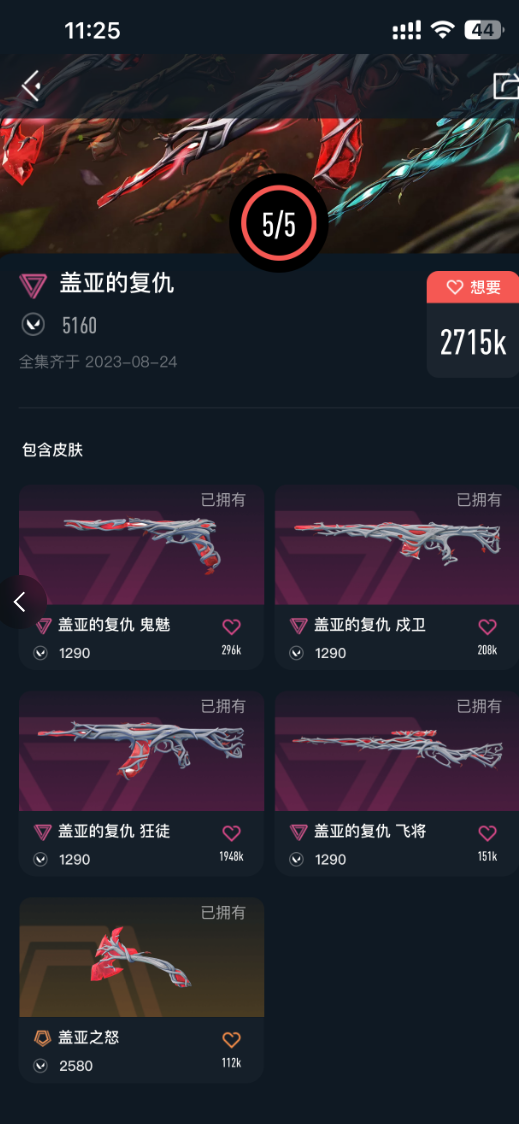
Task: Toggle the 想要 wishlist button for the bundle
Action: (473, 287)
